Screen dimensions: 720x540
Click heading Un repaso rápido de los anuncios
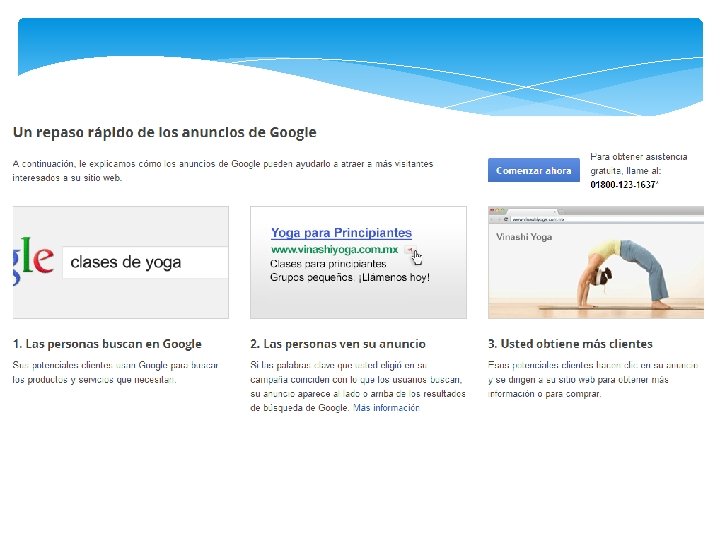click(164, 132)
